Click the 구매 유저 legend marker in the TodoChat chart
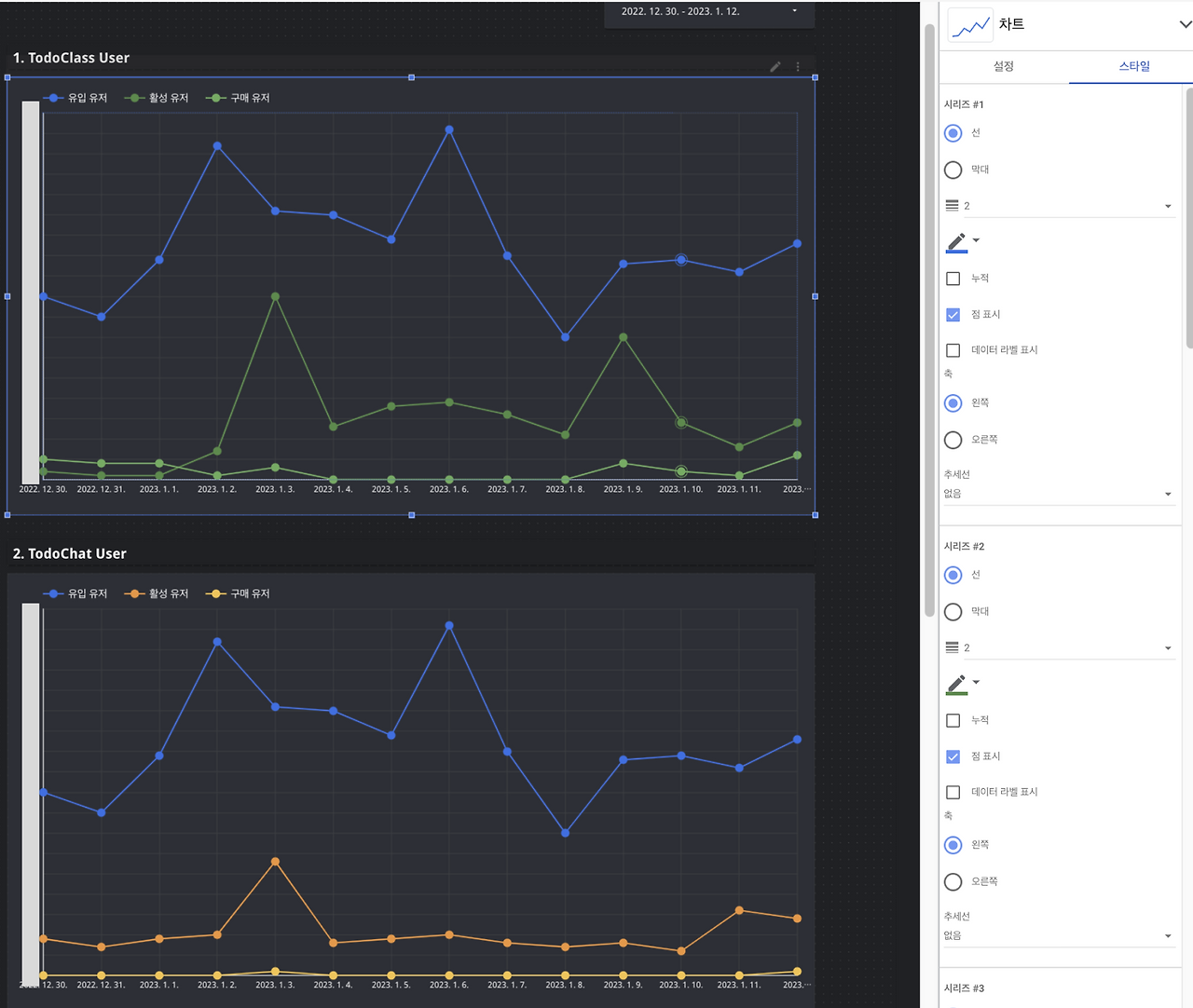This screenshot has width=1193, height=1008. tap(217, 593)
